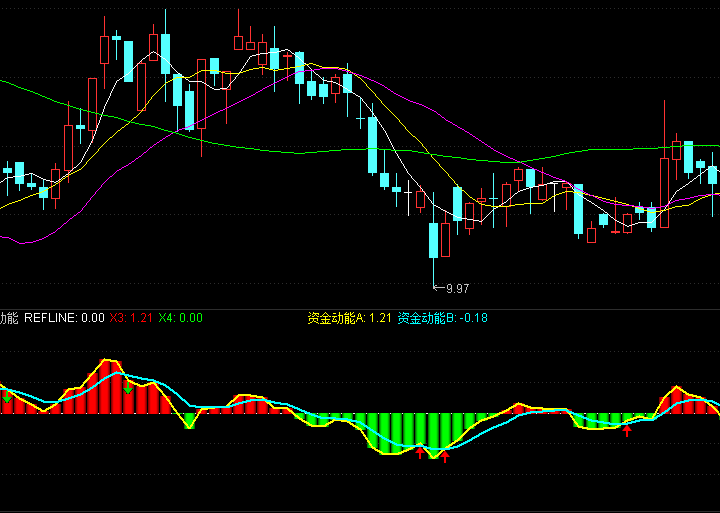The width and height of the screenshot is (720, 513).
Task: Click the yellow 资金动能A: 1.21 label
Action: click(349, 318)
